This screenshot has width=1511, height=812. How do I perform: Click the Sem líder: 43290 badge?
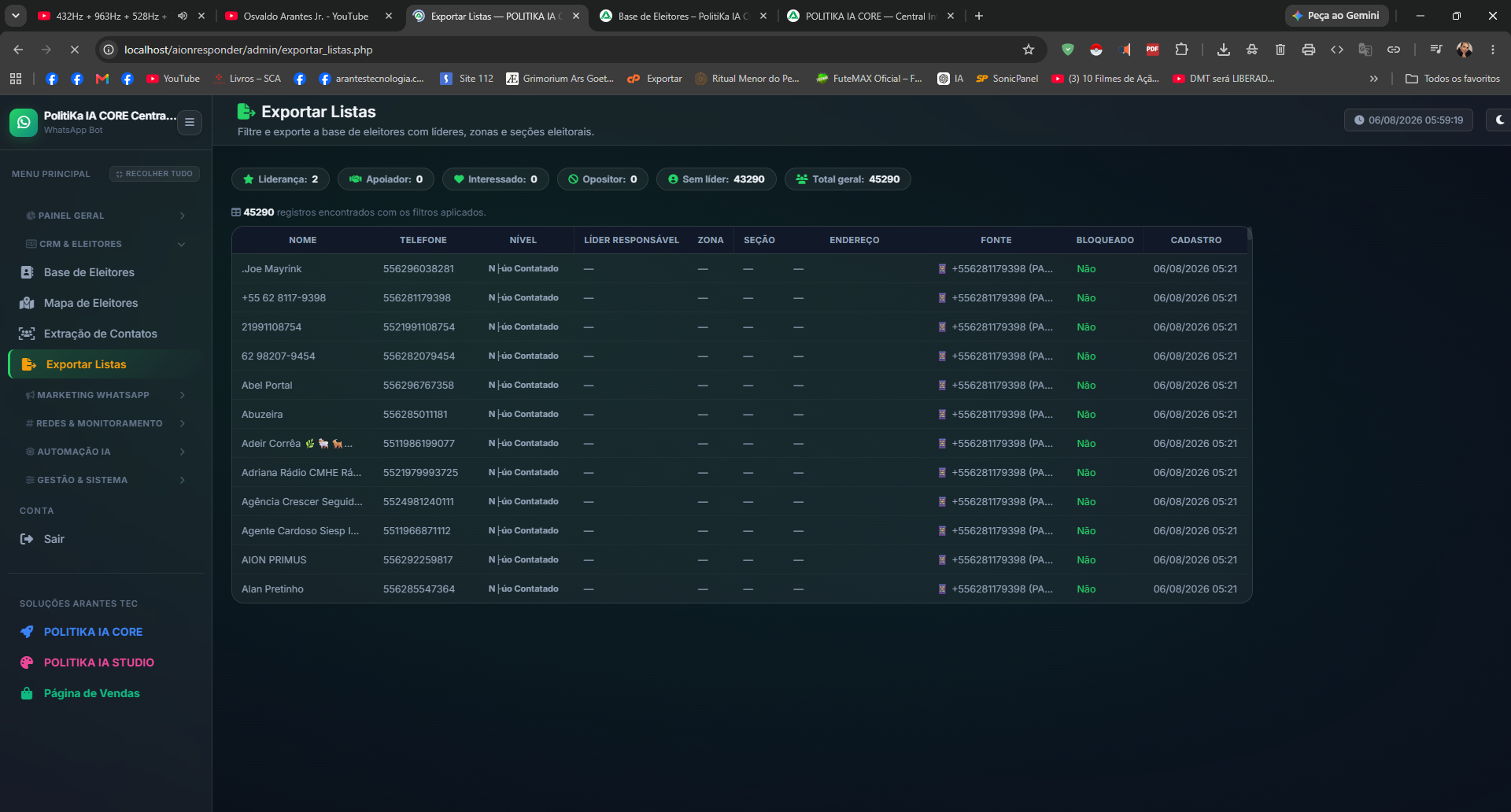(716, 179)
